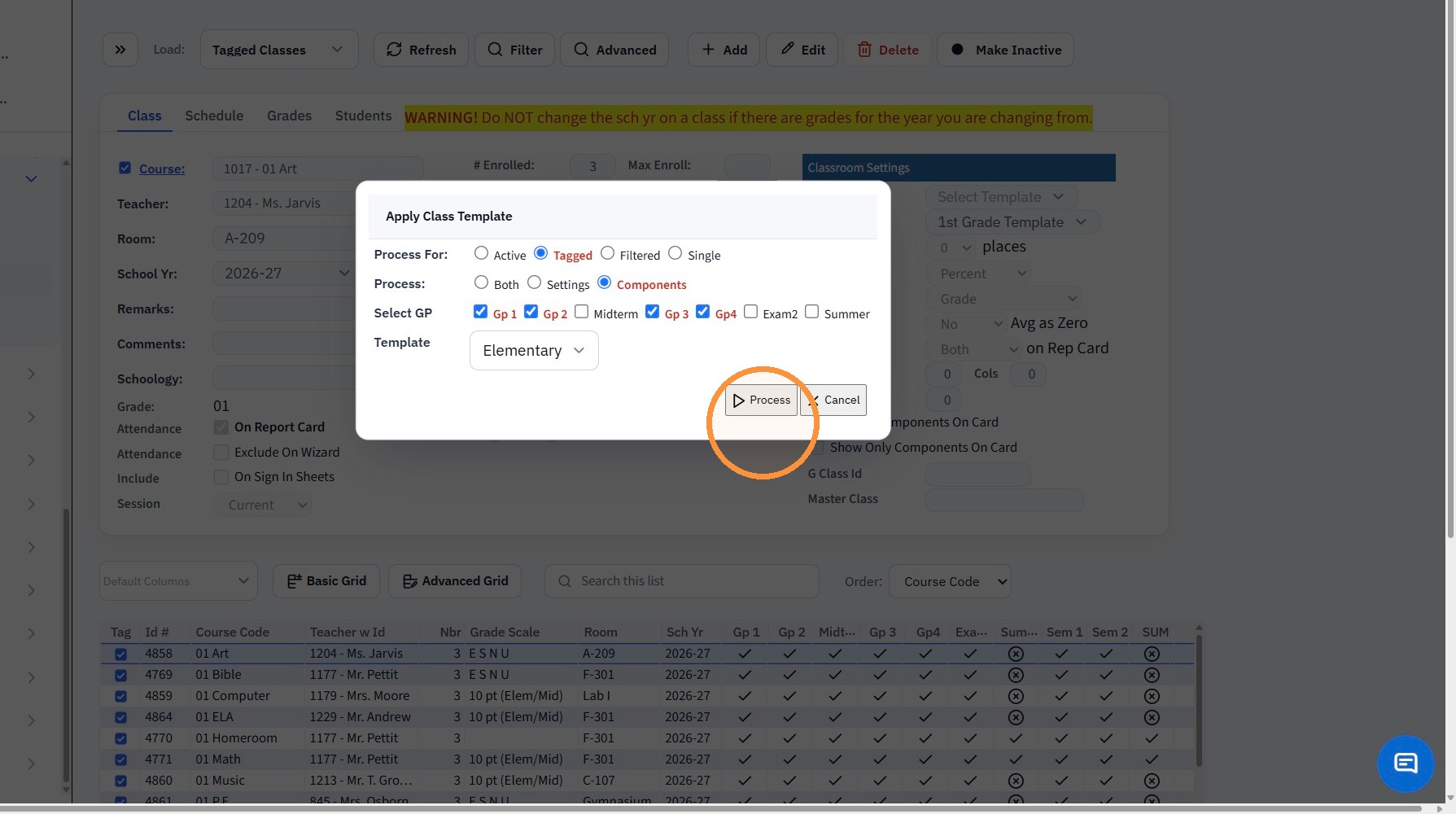This screenshot has height=814, width=1456.
Task: Open the Order Course Code dropdown
Action: tap(950, 581)
